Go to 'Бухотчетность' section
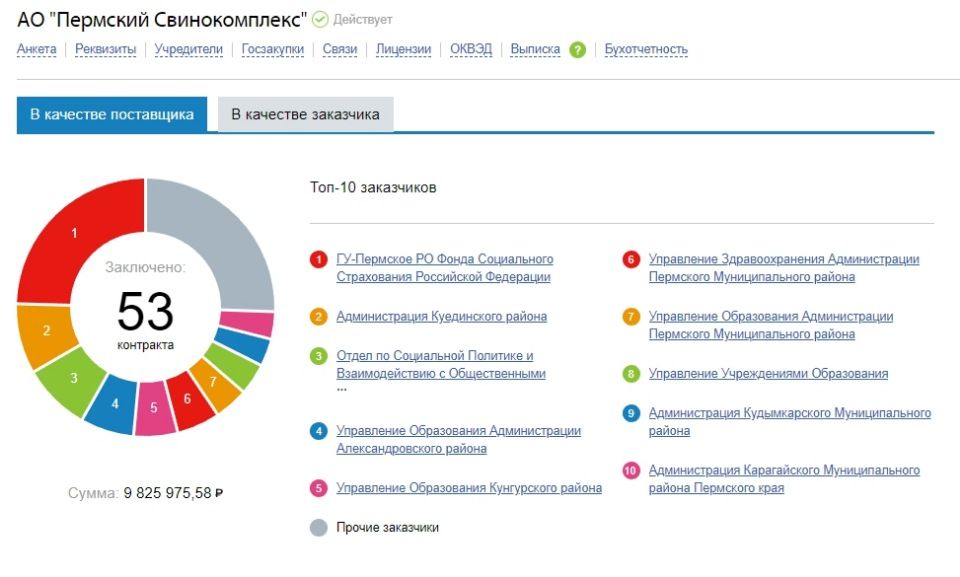Viewport: 960px width, 577px height. click(x=646, y=50)
